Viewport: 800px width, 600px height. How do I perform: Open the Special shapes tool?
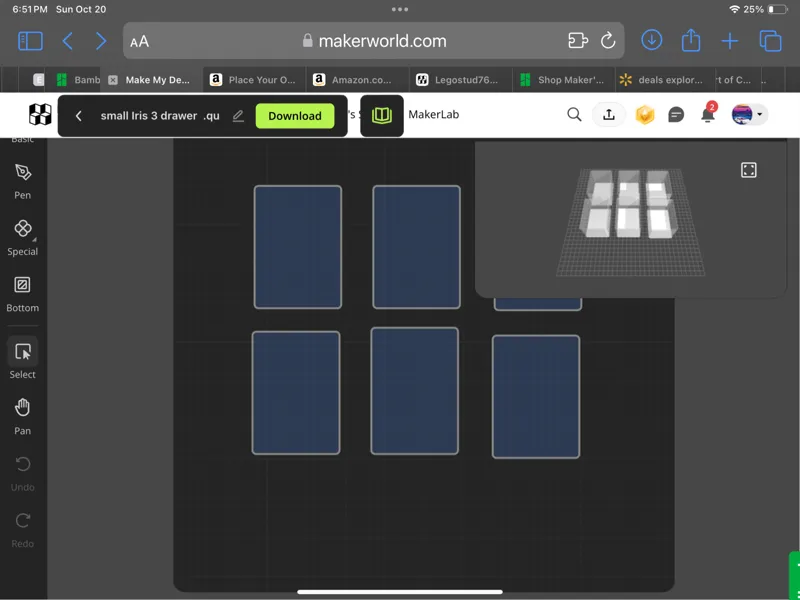click(x=22, y=237)
